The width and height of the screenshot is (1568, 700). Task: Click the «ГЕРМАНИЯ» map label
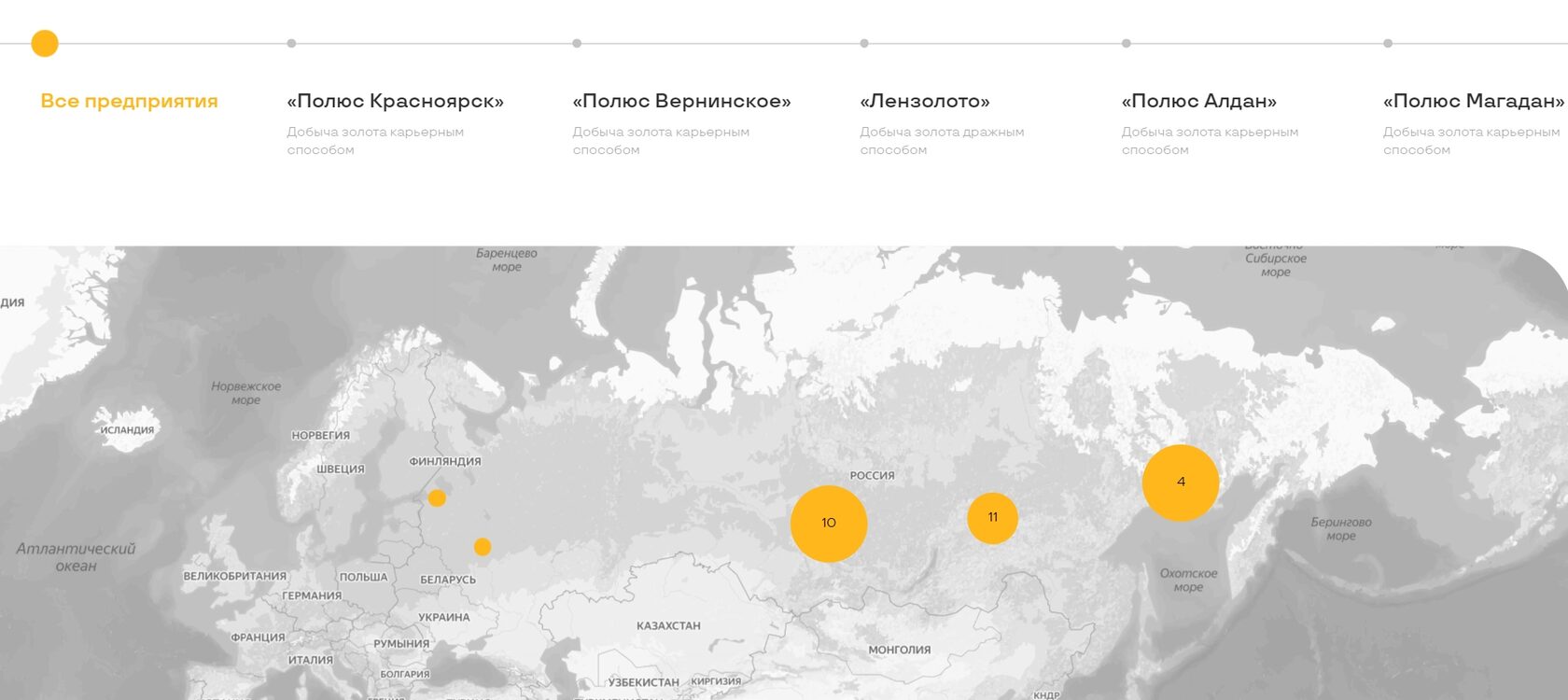[x=312, y=596]
